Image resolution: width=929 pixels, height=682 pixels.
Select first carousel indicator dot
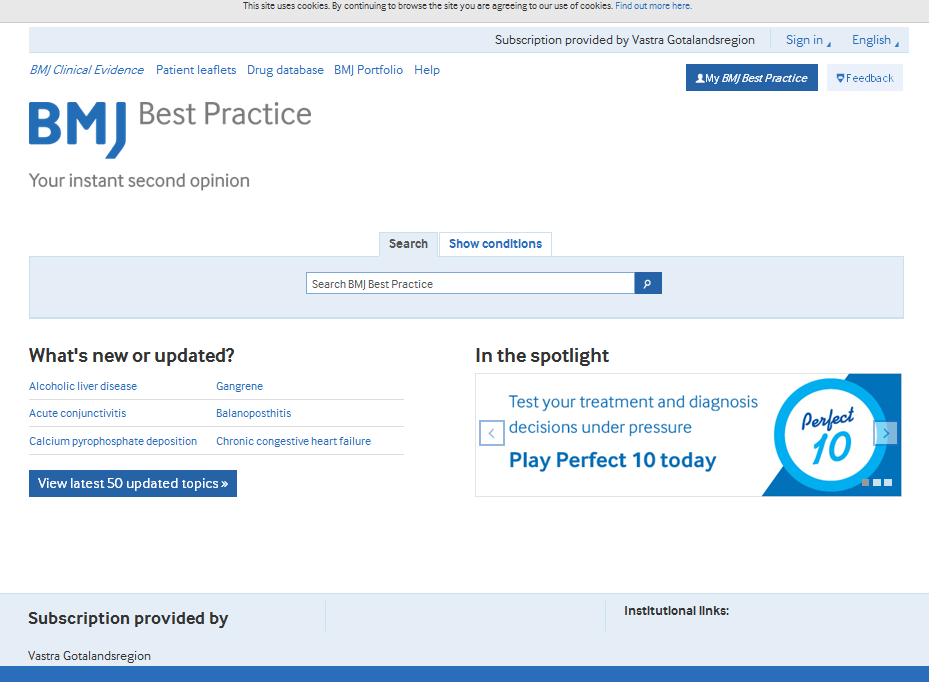tap(866, 482)
